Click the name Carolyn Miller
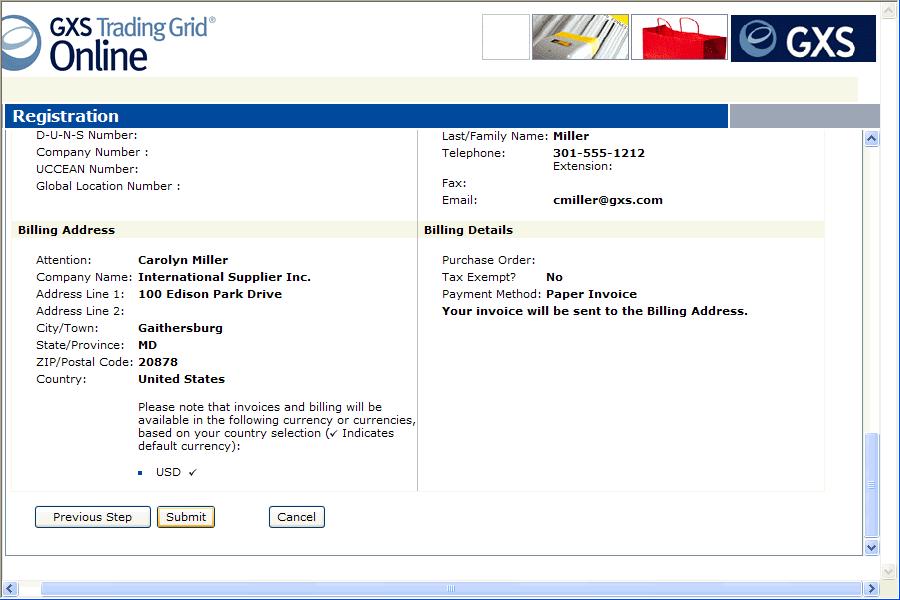The width and height of the screenshot is (900, 600). tap(183, 260)
